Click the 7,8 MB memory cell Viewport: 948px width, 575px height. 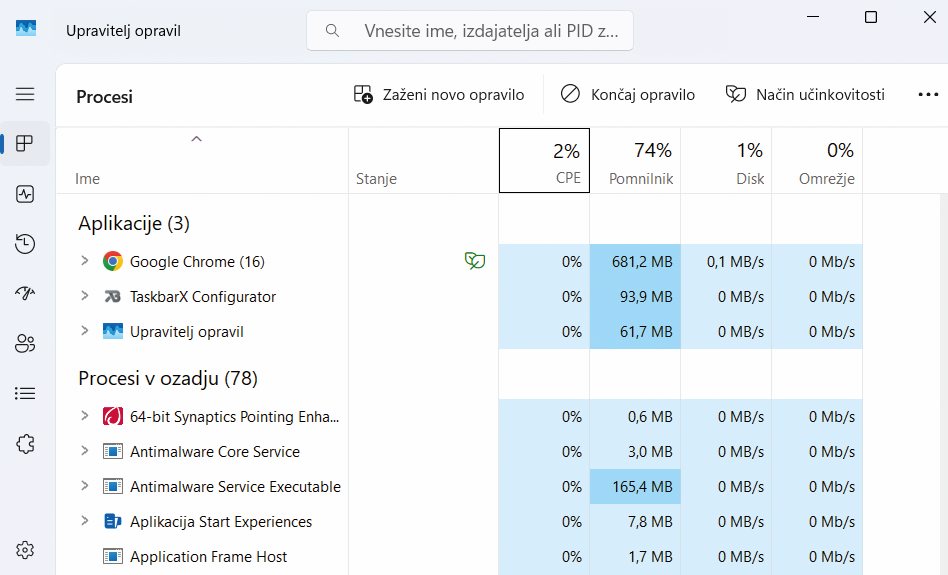[635, 522]
